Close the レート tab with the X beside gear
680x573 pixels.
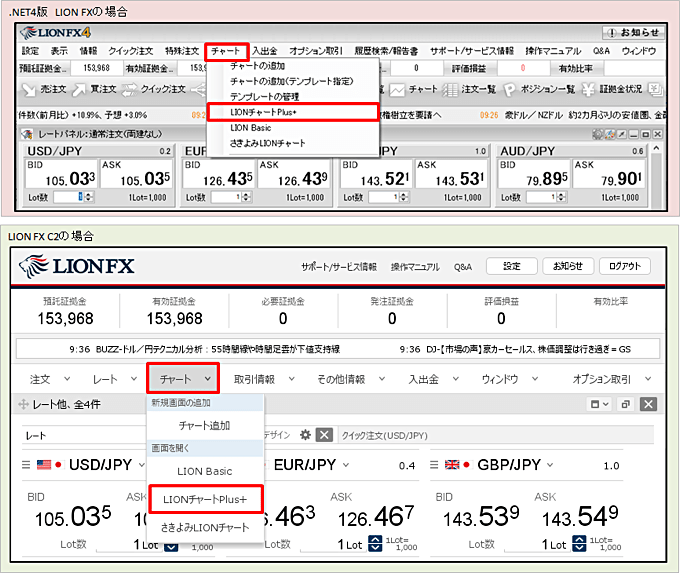[324, 435]
